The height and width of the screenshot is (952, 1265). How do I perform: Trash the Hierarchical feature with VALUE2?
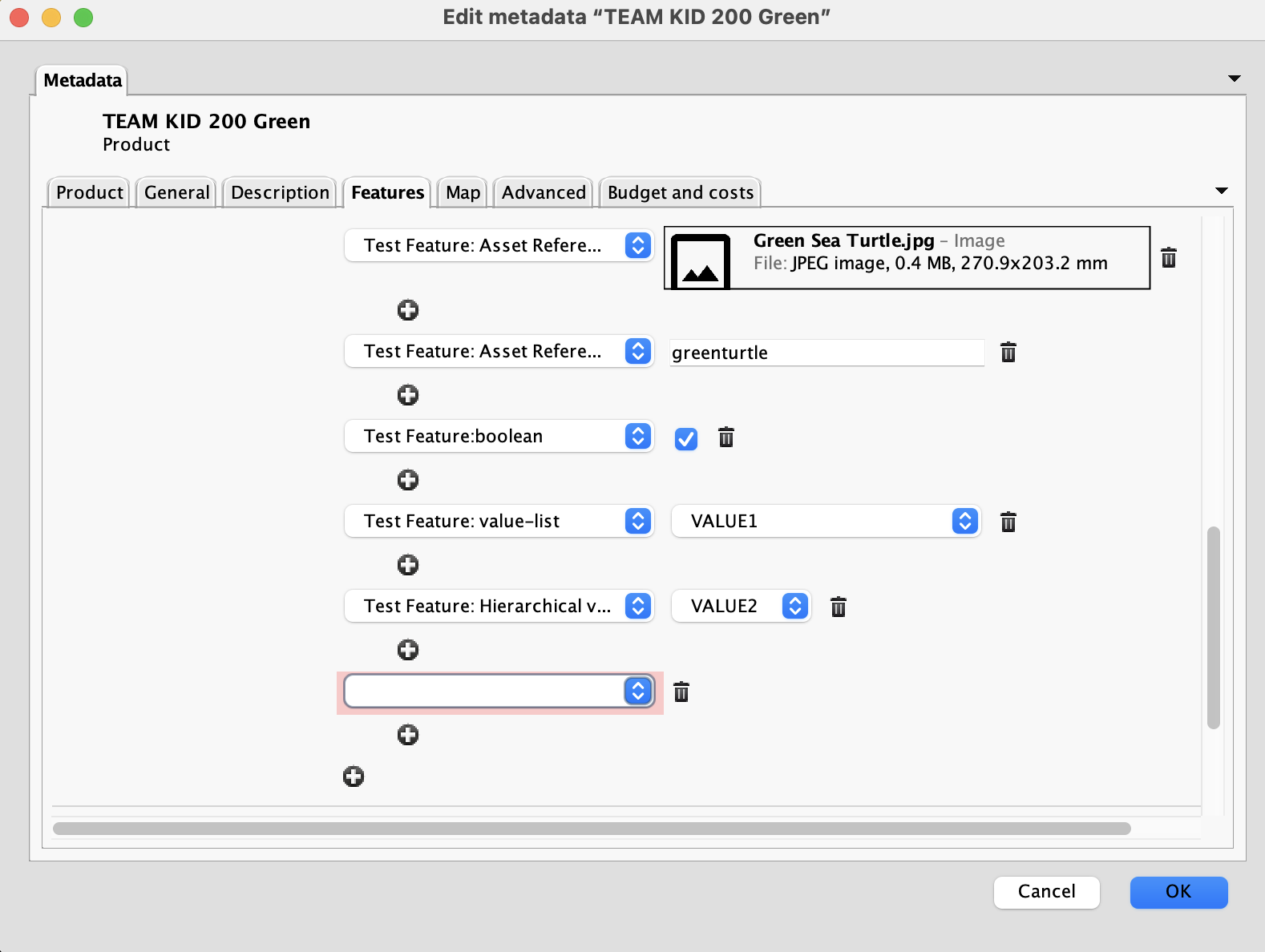[x=839, y=607]
